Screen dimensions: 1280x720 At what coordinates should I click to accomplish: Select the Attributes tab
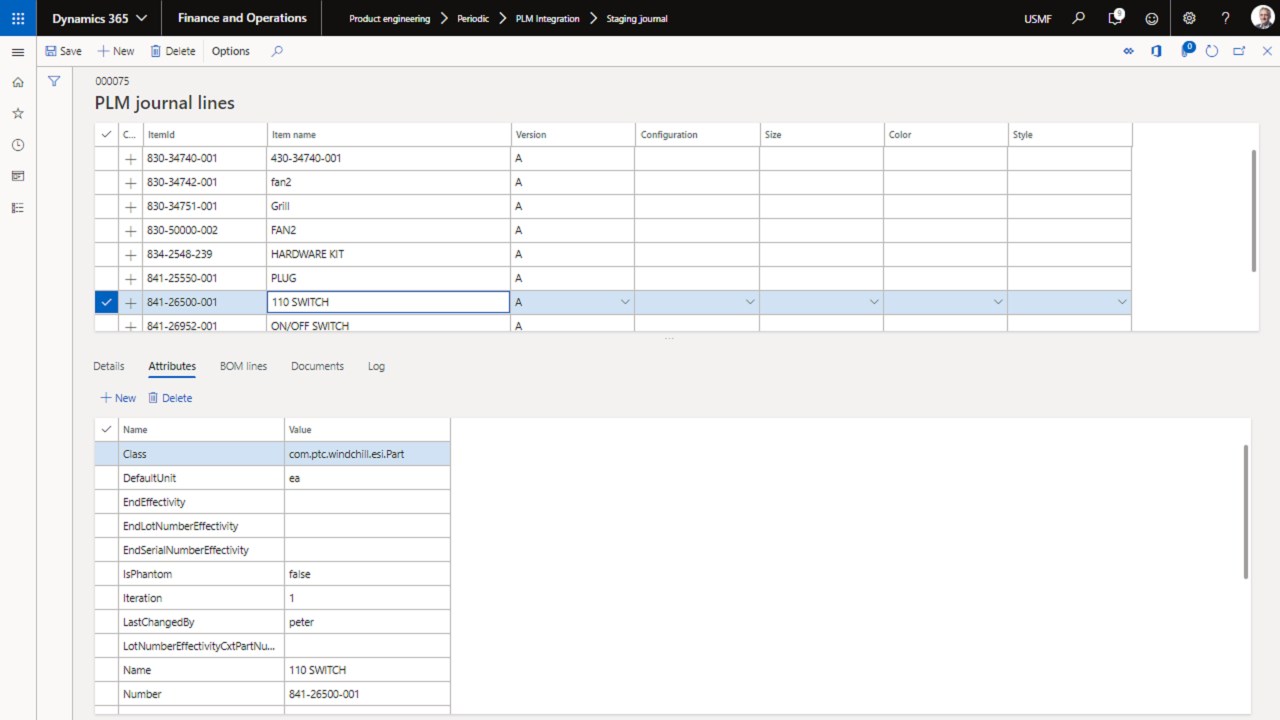[172, 366]
